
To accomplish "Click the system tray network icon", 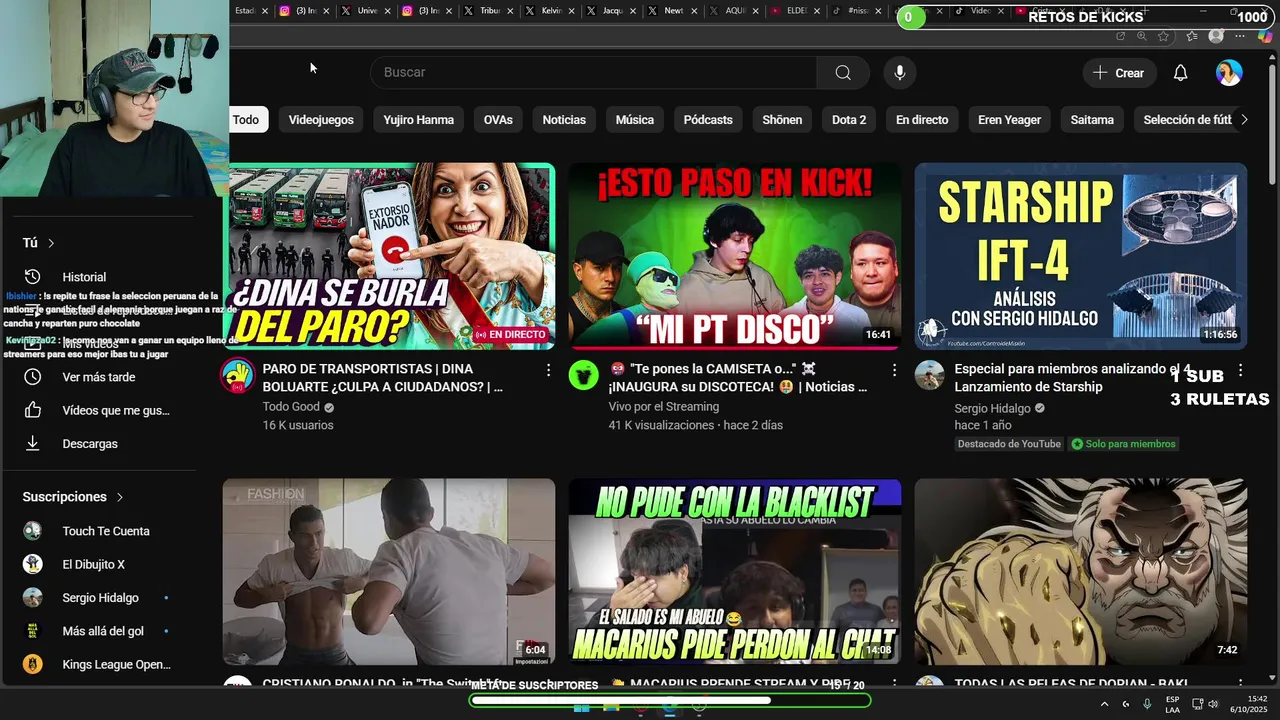I will [x=1197, y=704].
